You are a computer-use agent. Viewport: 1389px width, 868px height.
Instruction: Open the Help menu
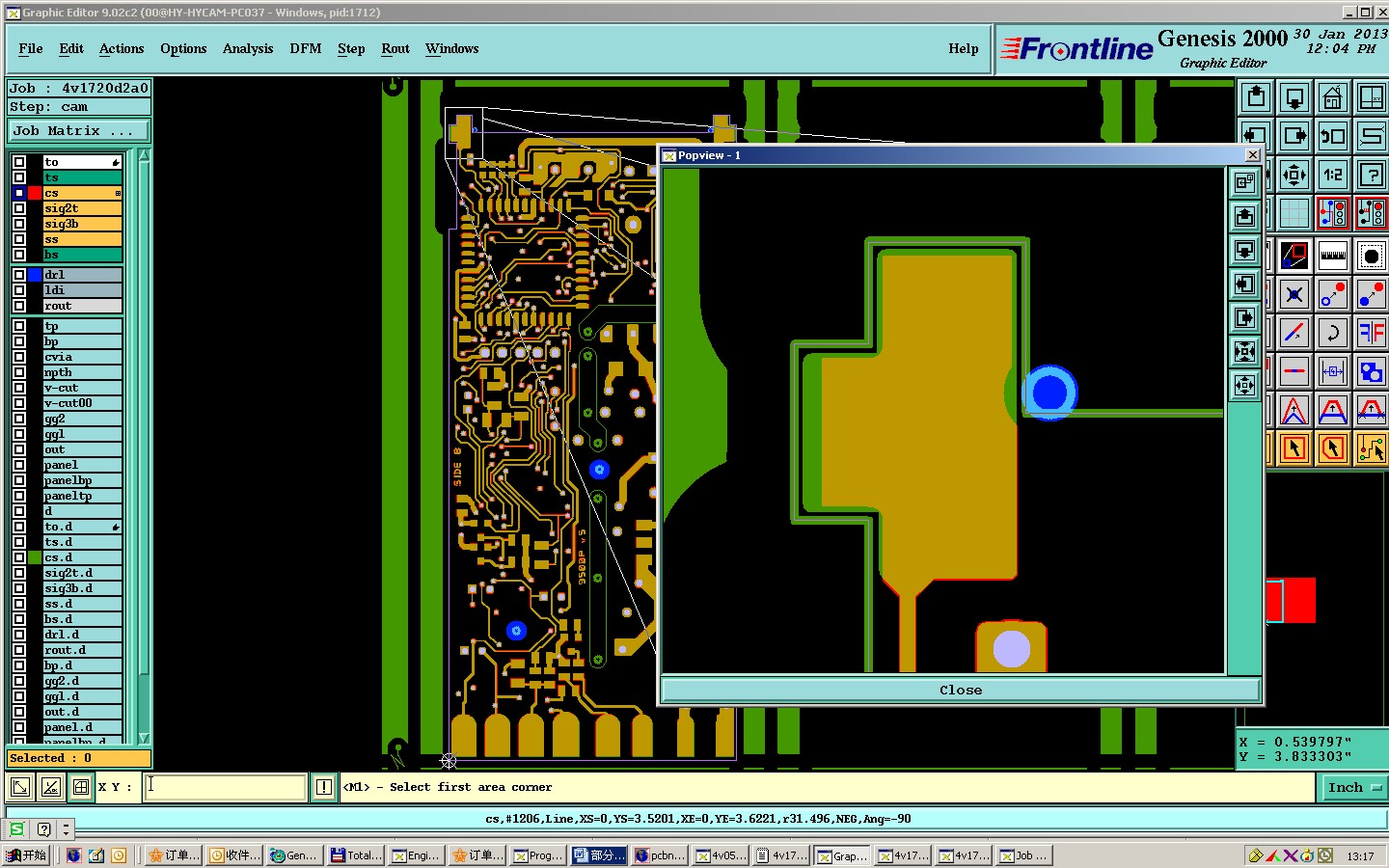[964, 48]
